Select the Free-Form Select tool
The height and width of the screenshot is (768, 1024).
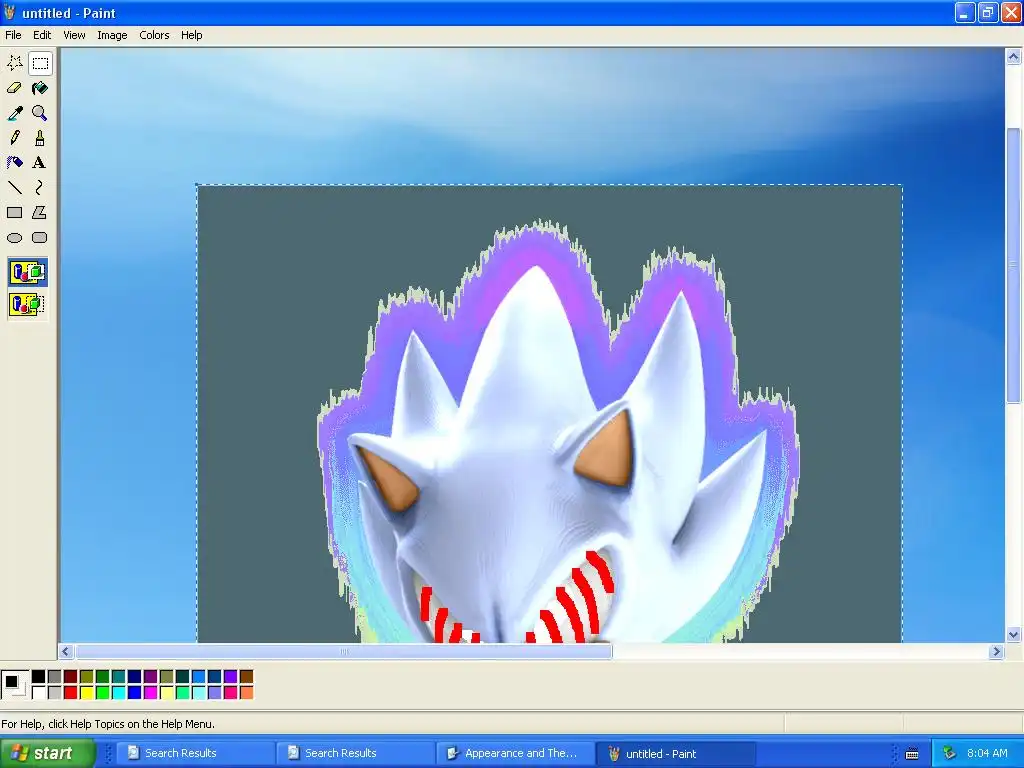(14, 63)
